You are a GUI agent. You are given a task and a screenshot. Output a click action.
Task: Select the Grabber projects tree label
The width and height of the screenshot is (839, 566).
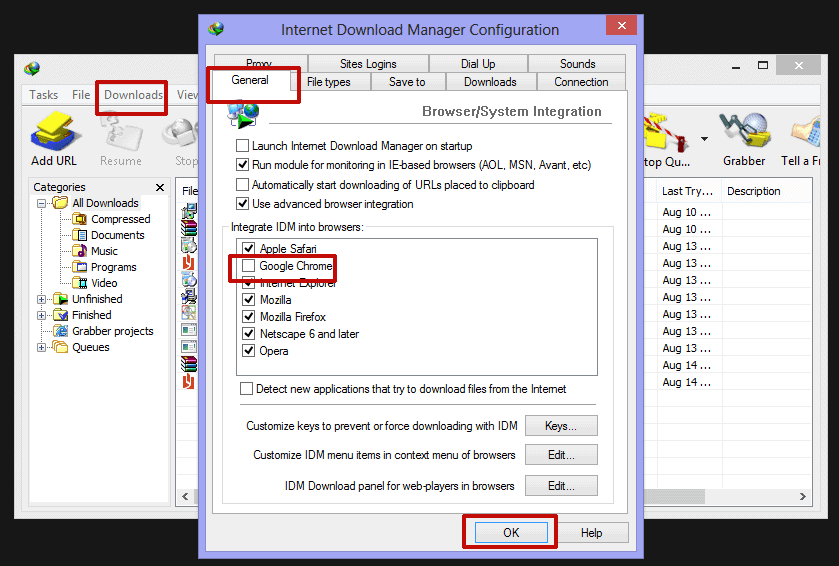coord(113,331)
